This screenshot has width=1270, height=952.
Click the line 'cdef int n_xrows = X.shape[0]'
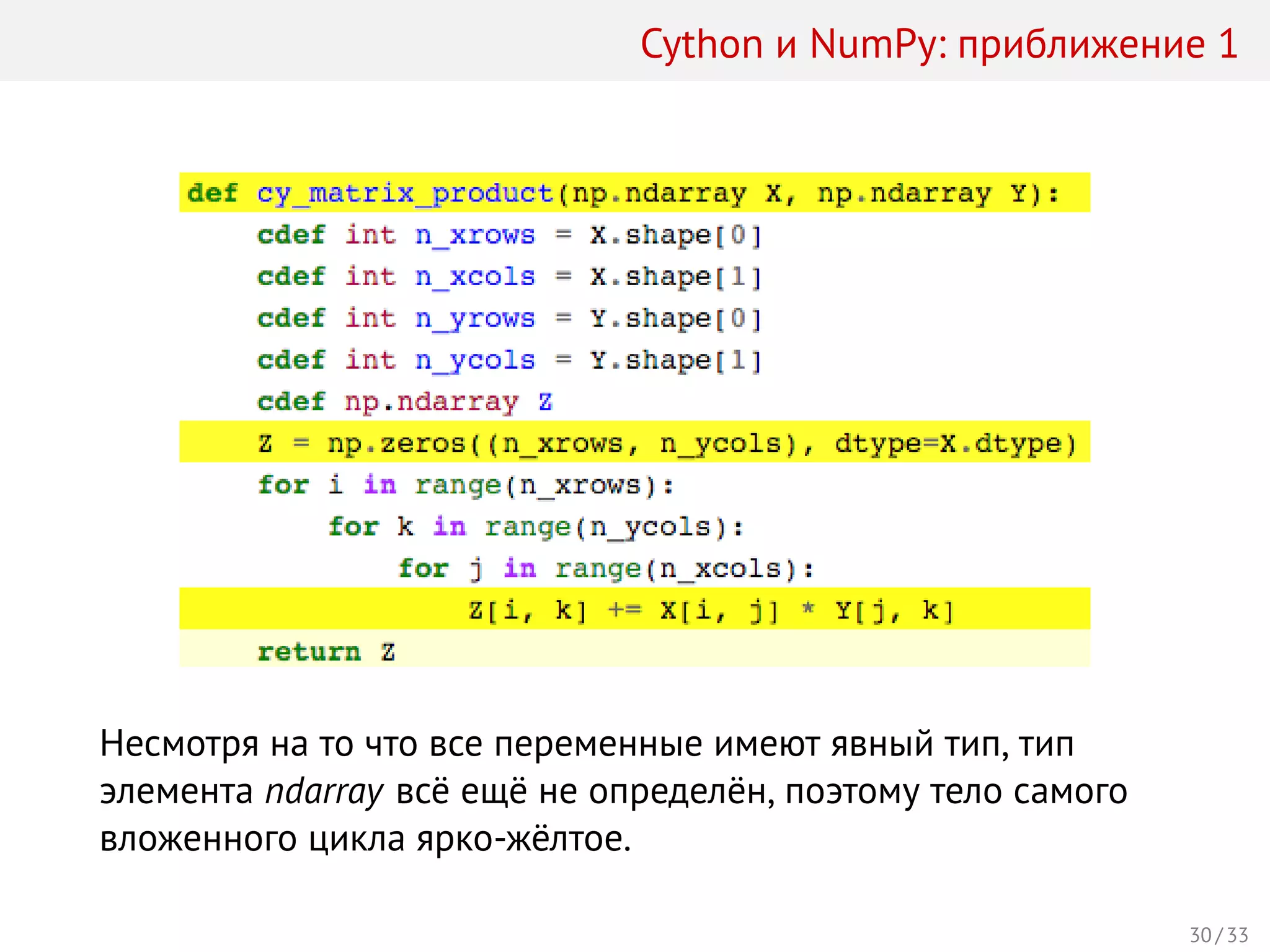coord(510,235)
